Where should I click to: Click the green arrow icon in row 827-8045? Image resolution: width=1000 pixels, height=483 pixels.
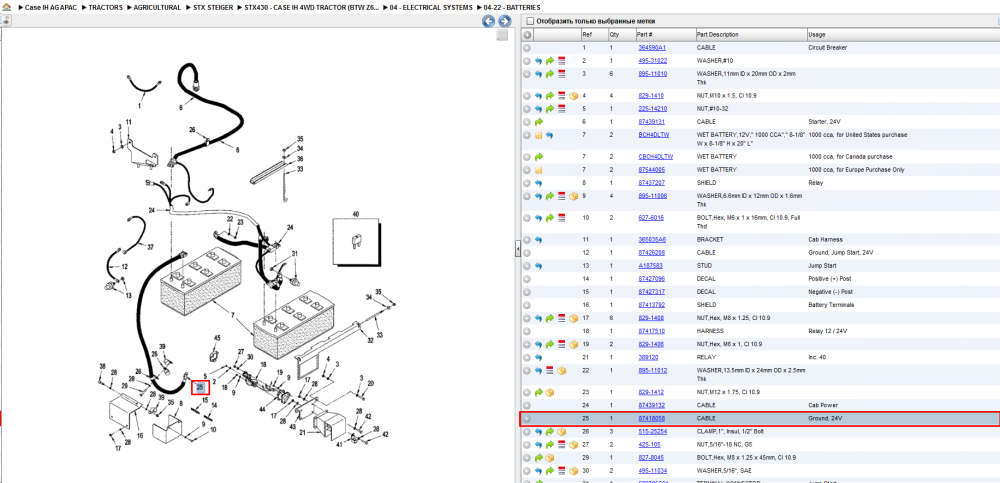(539, 458)
